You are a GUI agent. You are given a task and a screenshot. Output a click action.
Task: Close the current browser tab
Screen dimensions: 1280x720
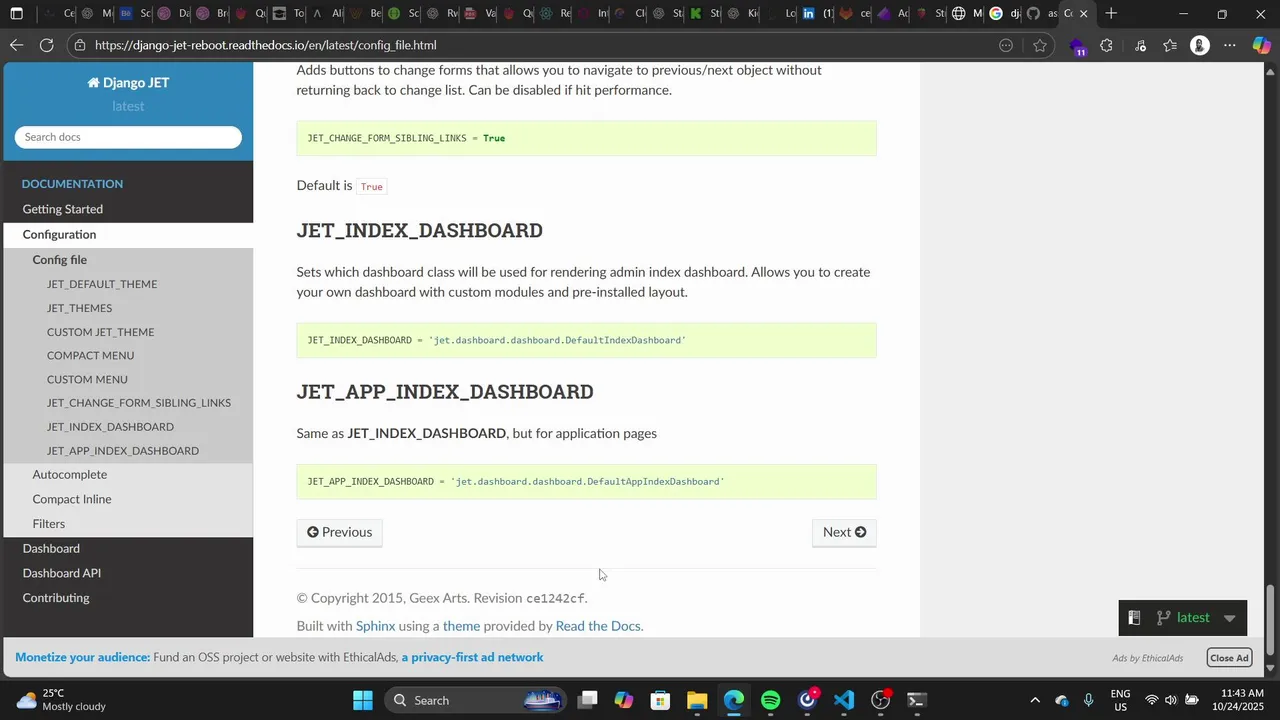1083,14
